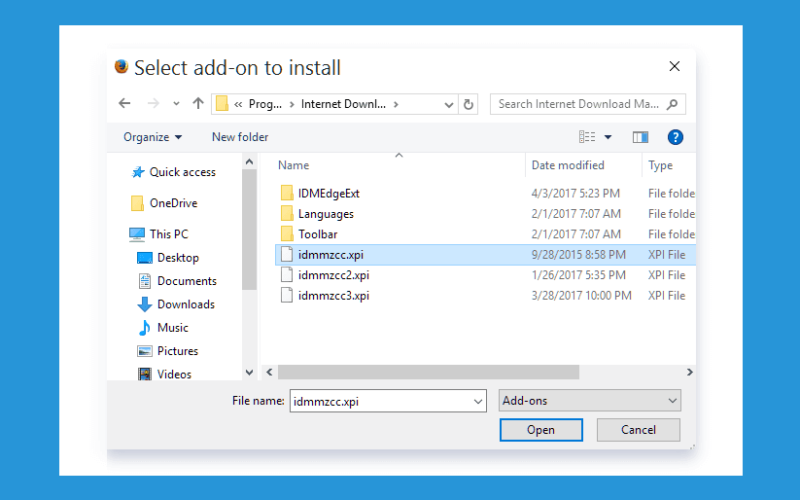
Task: Expand the File name history dropdown
Action: pos(478,402)
